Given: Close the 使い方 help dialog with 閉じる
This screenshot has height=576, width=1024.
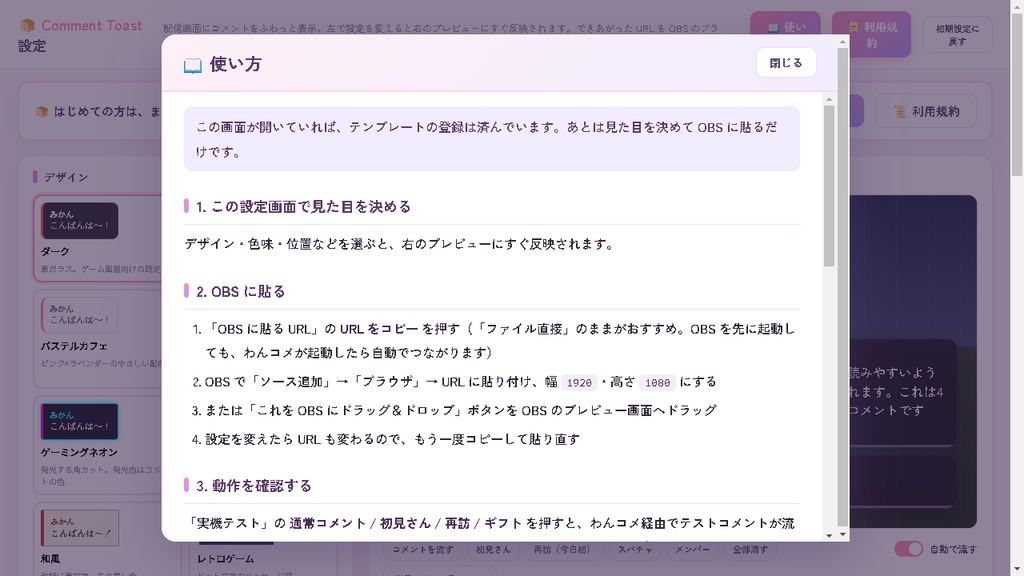Looking at the screenshot, I should [x=786, y=63].
